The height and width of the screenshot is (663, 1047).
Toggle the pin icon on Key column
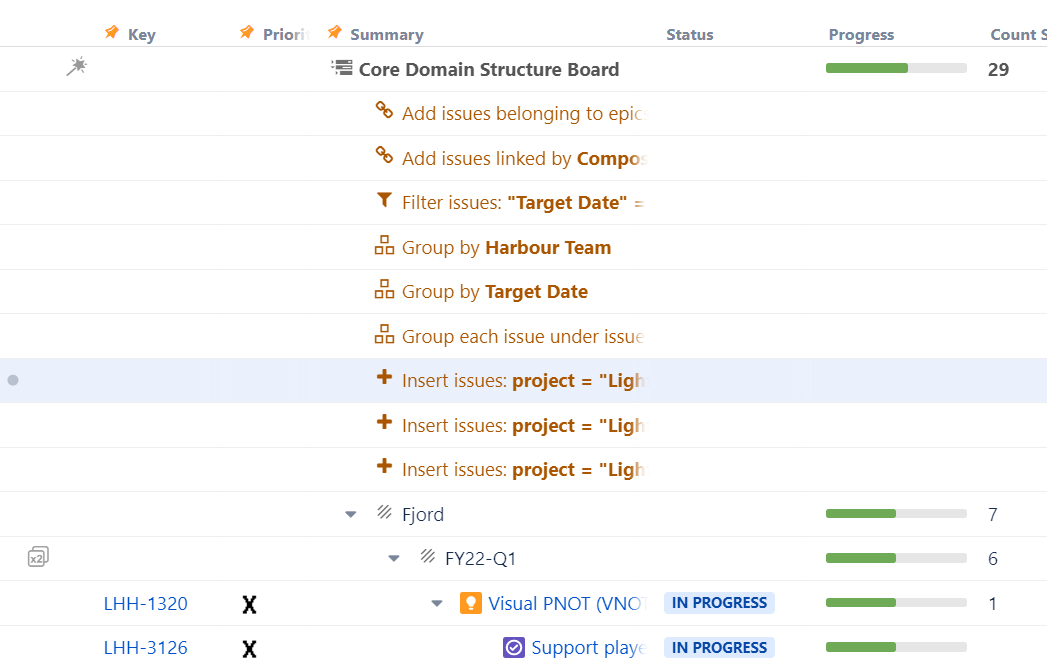(x=112, y=32)
